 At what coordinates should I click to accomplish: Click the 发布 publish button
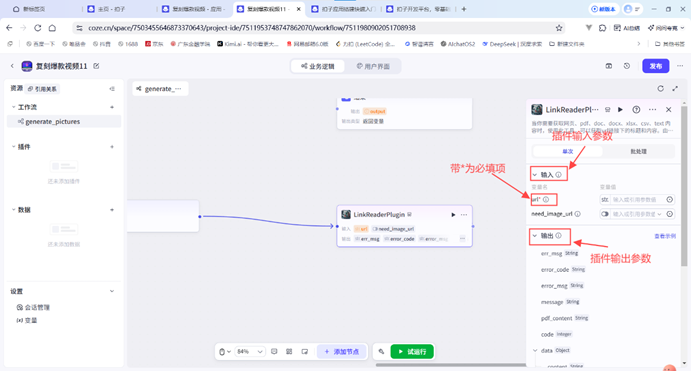(x=656, y=66)
